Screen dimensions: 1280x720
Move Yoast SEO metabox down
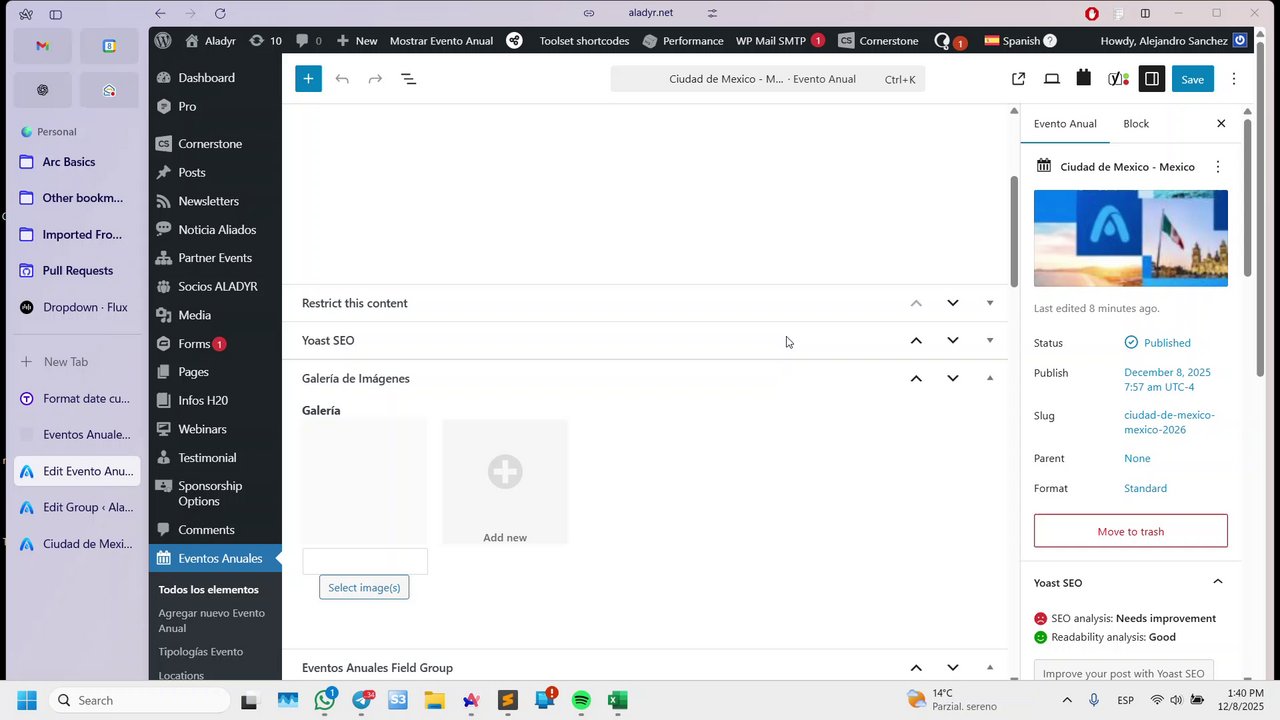952,340
